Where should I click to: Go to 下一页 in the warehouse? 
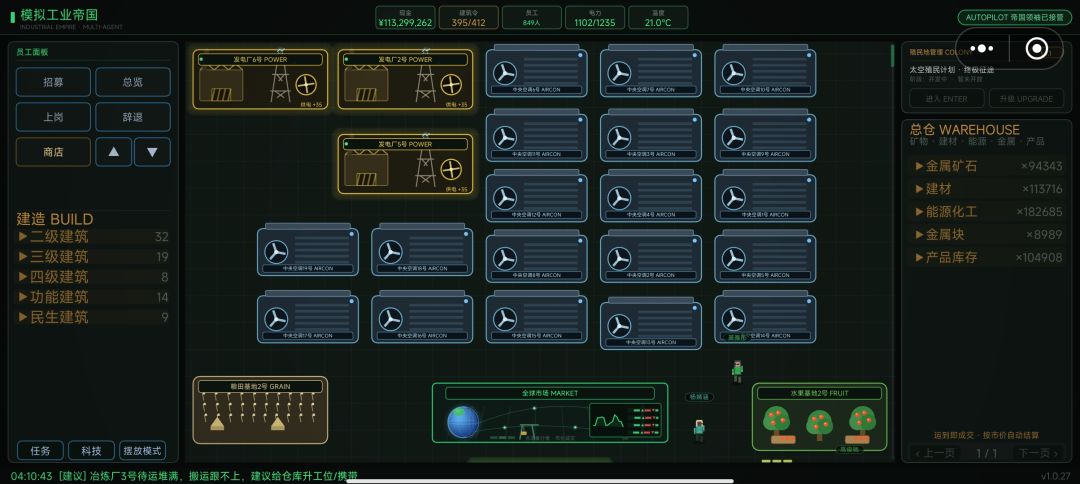tap(1038, 453)
